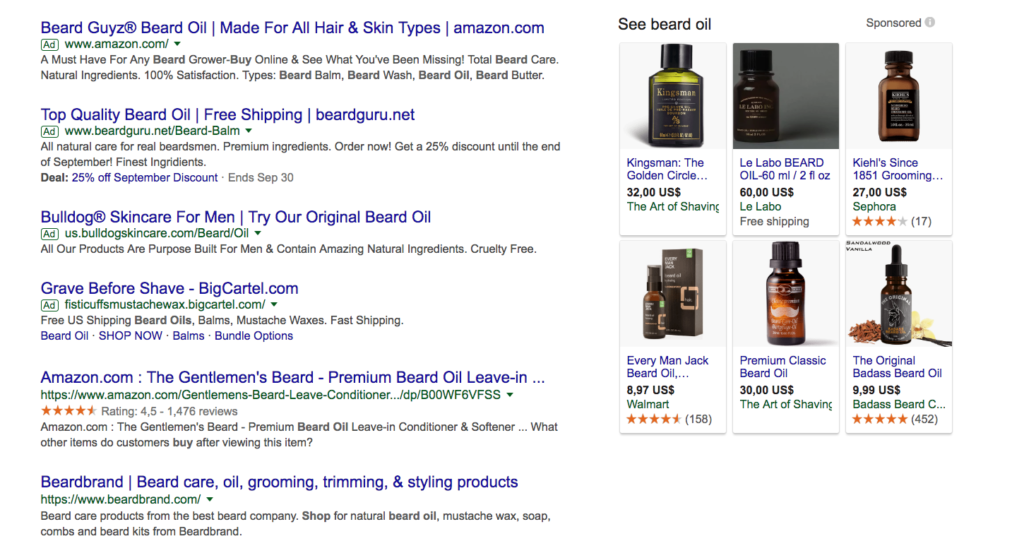Click the Original Badass Beard Oil image
Image resolution: width=1024 pixels, height=558 pixels.
(x=899, y=294)
